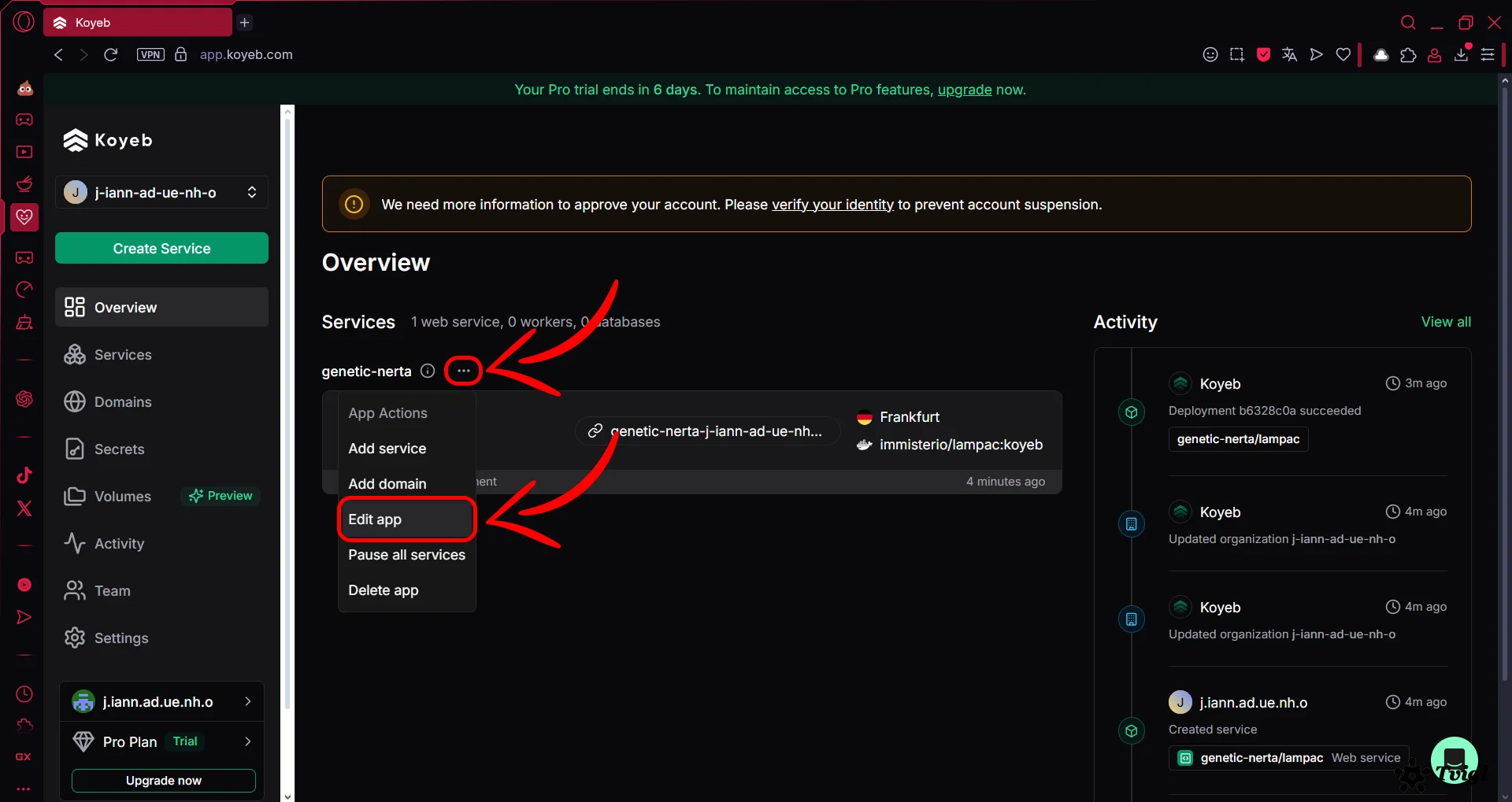Click the browser back arrow
The height and width of the screenshot is (802, 1512).
pos(58,54)
